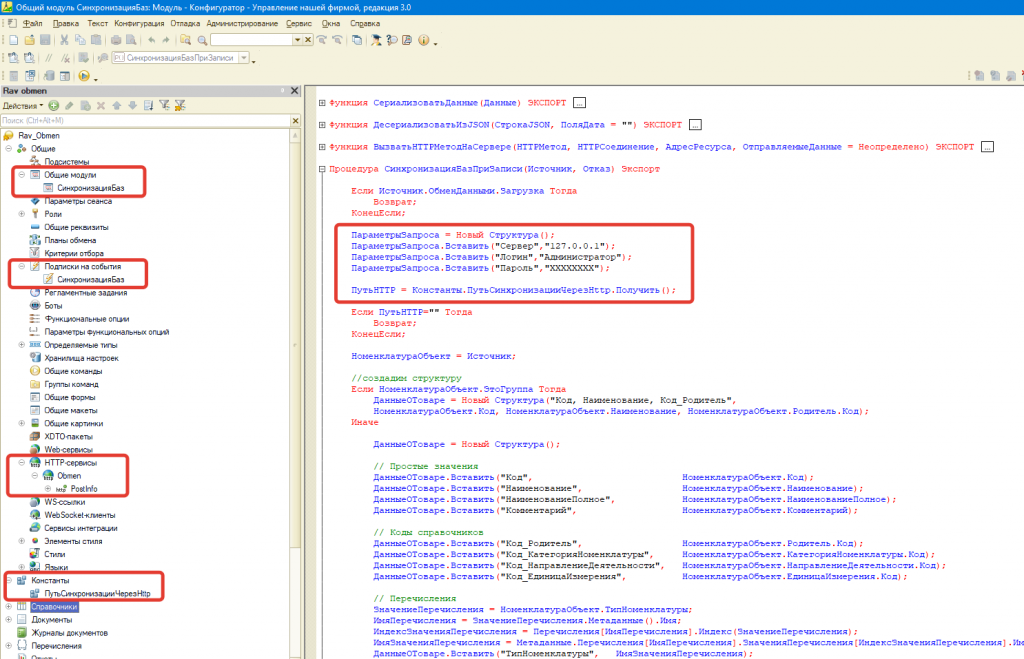Click the subsystem filter funnel icon
The width and height of the screenshot is (1024, 659).
pos(164,106)
